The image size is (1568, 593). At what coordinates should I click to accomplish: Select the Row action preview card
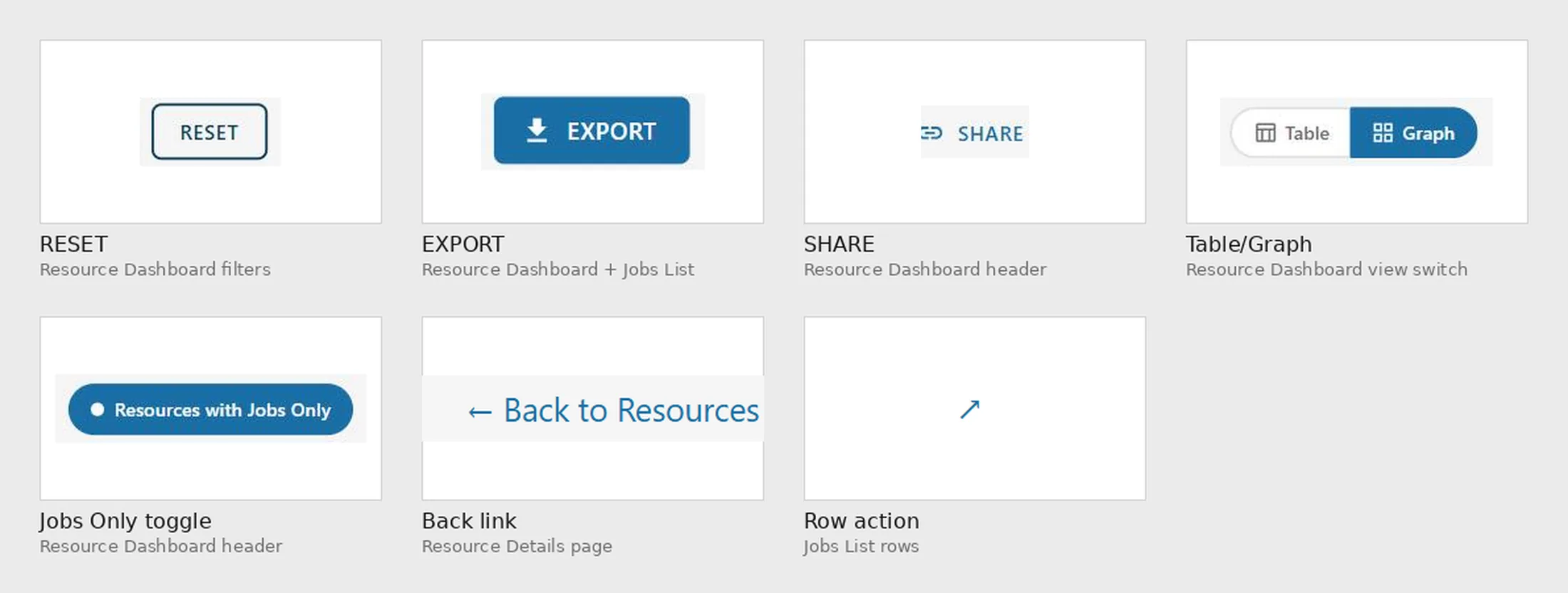click(975, 408)
